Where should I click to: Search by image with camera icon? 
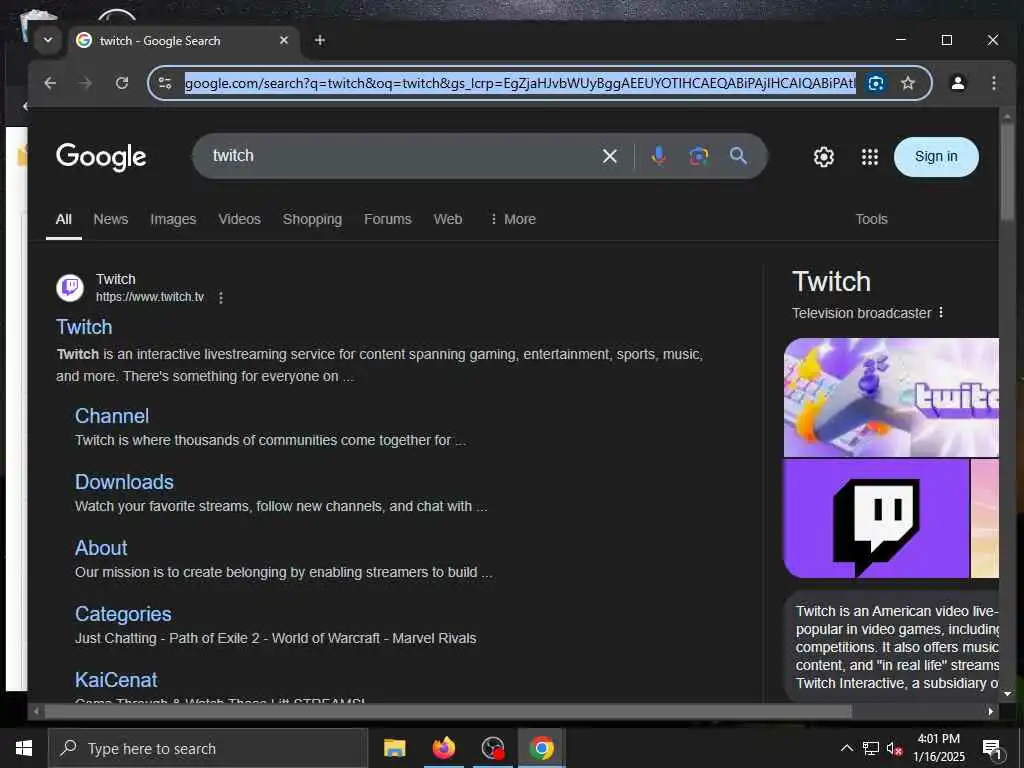pos(698,156)
